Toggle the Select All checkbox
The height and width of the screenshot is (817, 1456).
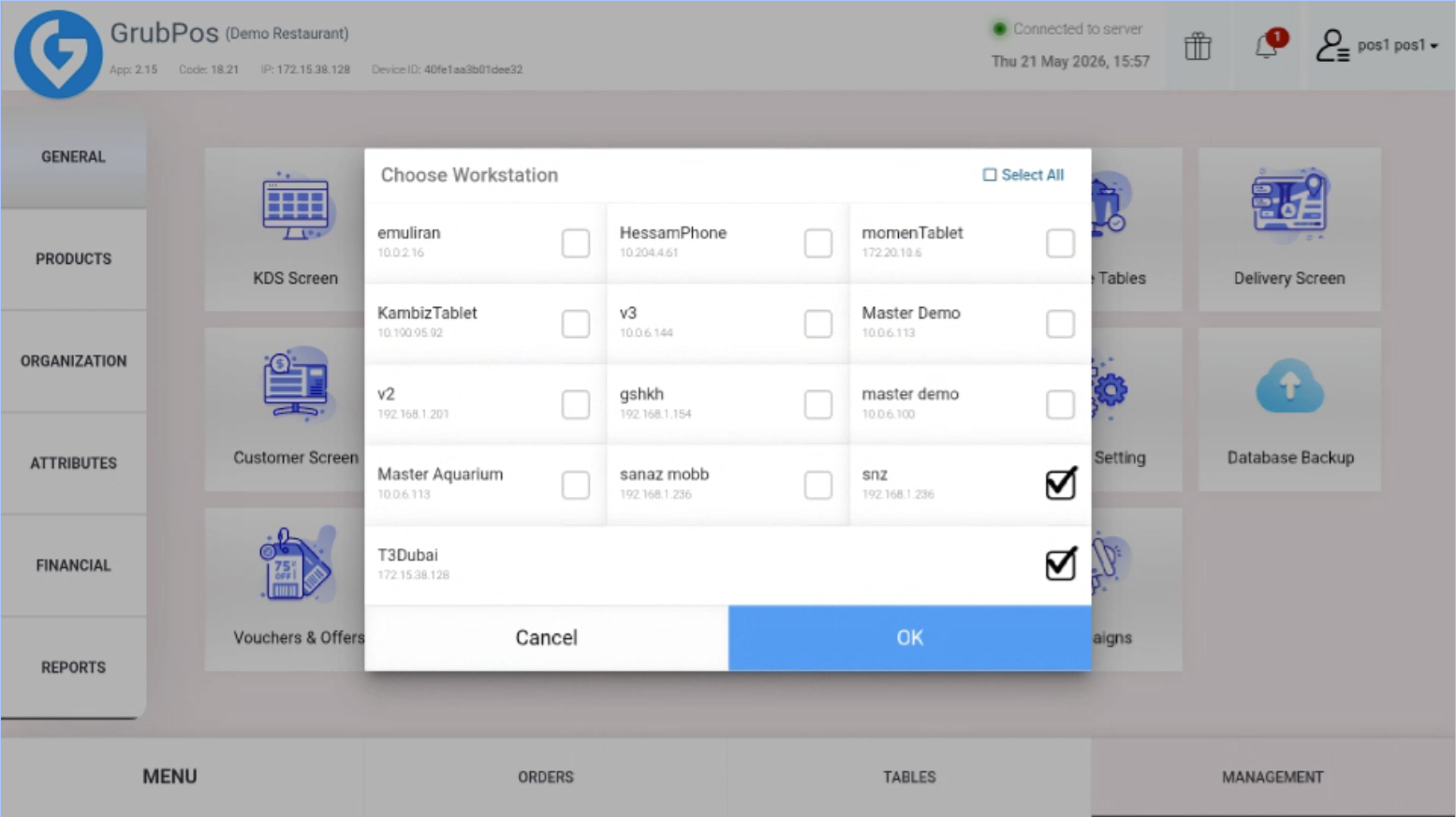click(990, 175)
